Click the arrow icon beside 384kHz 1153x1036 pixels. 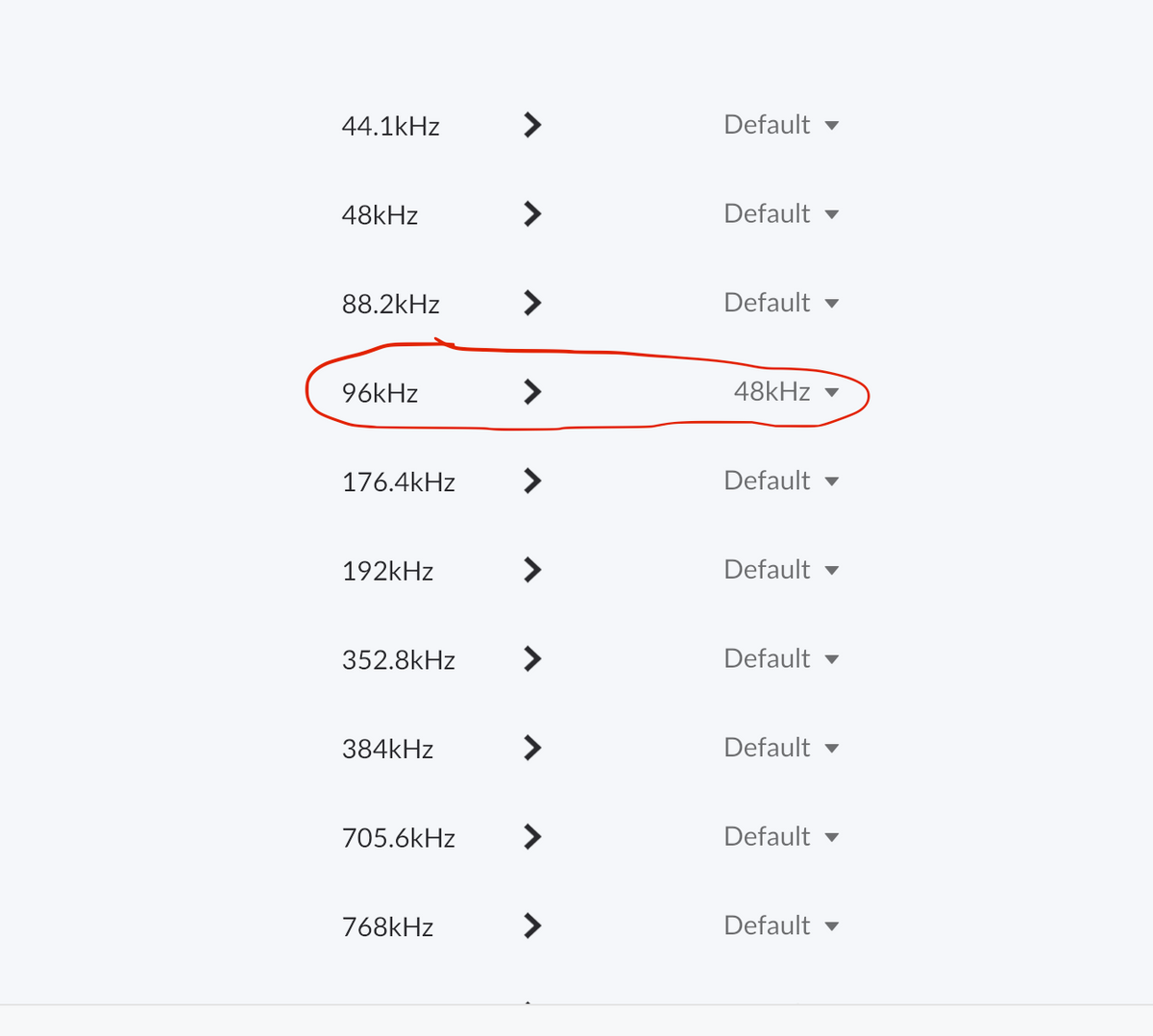(532, 748)
